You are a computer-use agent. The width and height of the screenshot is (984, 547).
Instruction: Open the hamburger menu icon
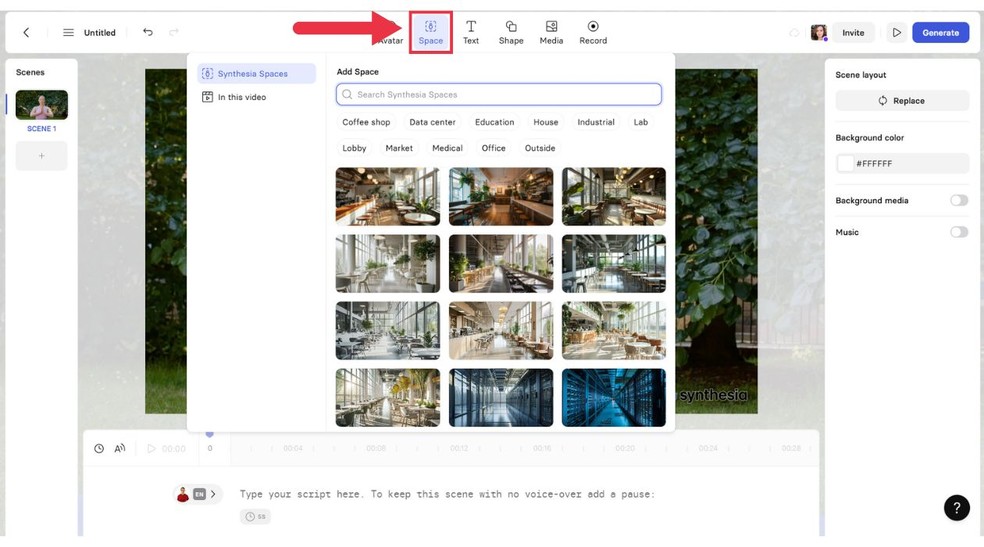coord(68,33)
